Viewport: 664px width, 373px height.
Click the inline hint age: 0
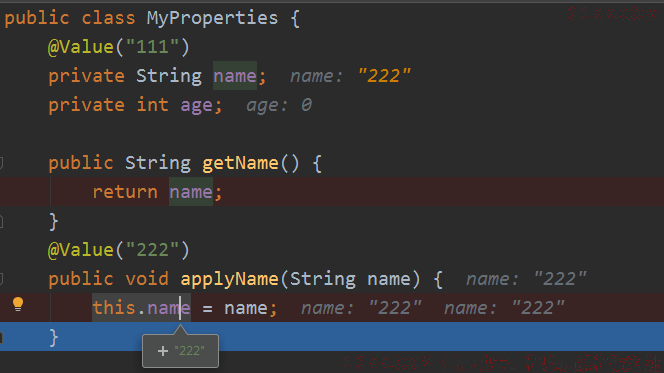click(279, 105)
